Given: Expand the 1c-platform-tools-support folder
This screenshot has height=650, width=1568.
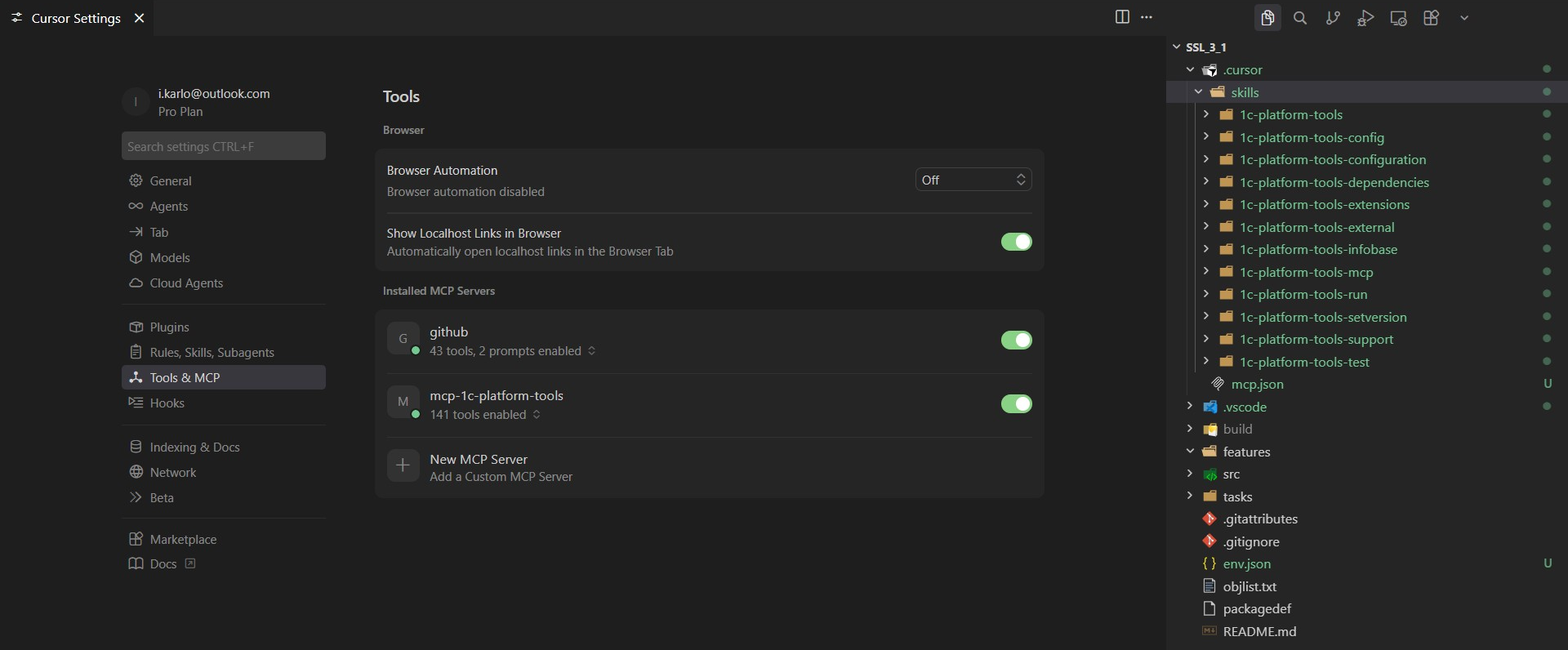Looking at the screenshot, I should [x=1206, y=339].
